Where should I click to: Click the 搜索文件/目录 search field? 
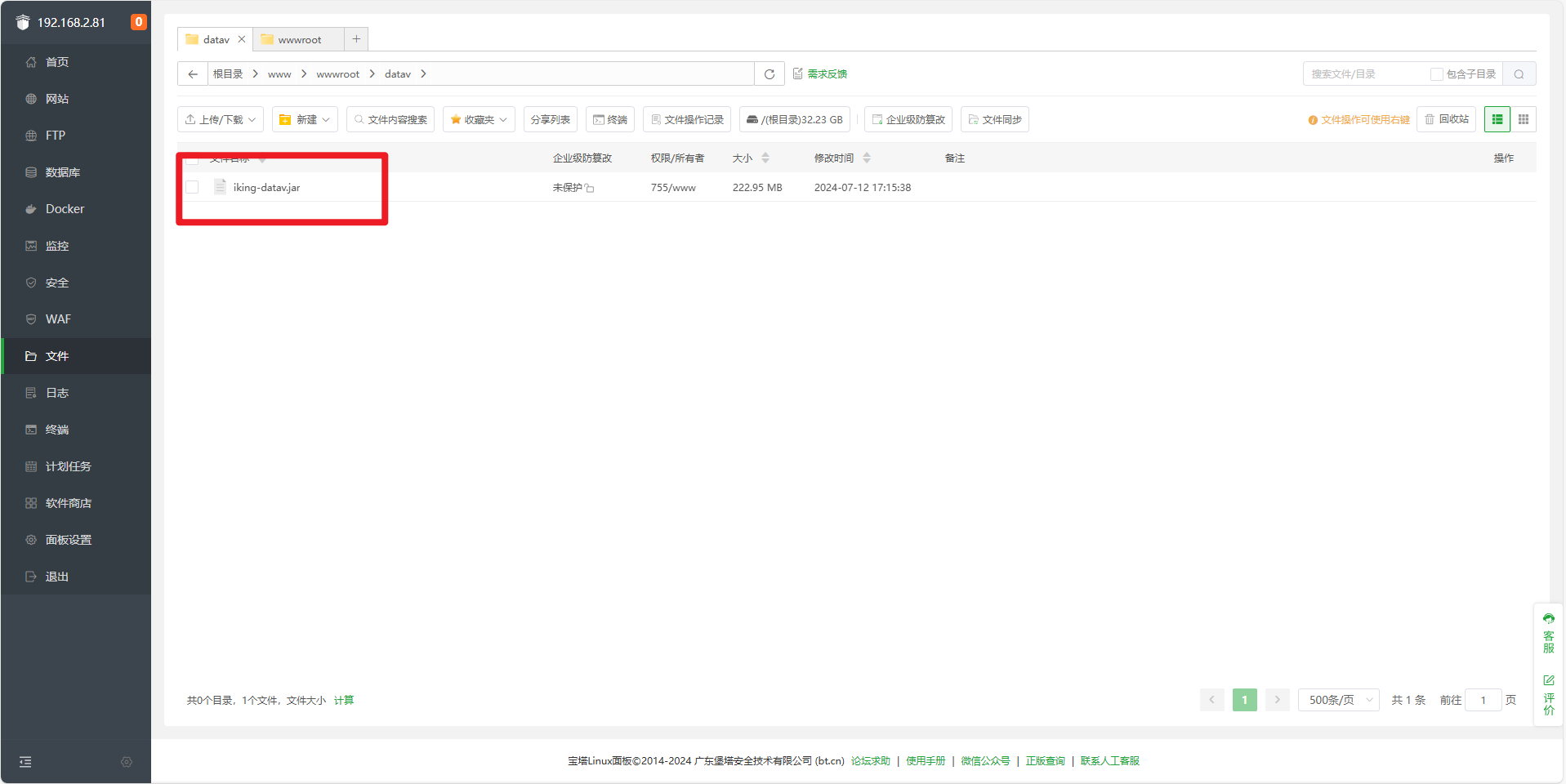click(1366, 73)
